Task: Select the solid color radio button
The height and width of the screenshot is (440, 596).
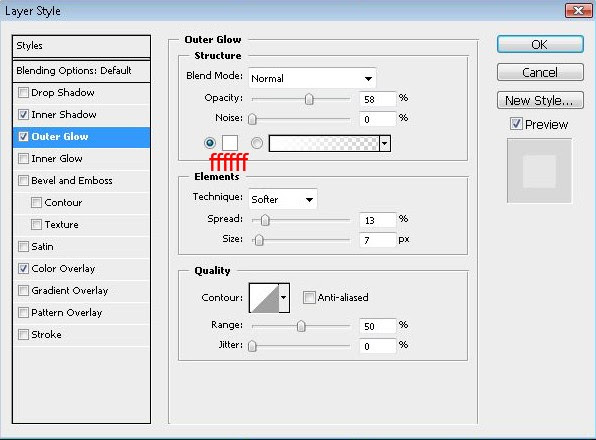Action: [x=209, y=143]
